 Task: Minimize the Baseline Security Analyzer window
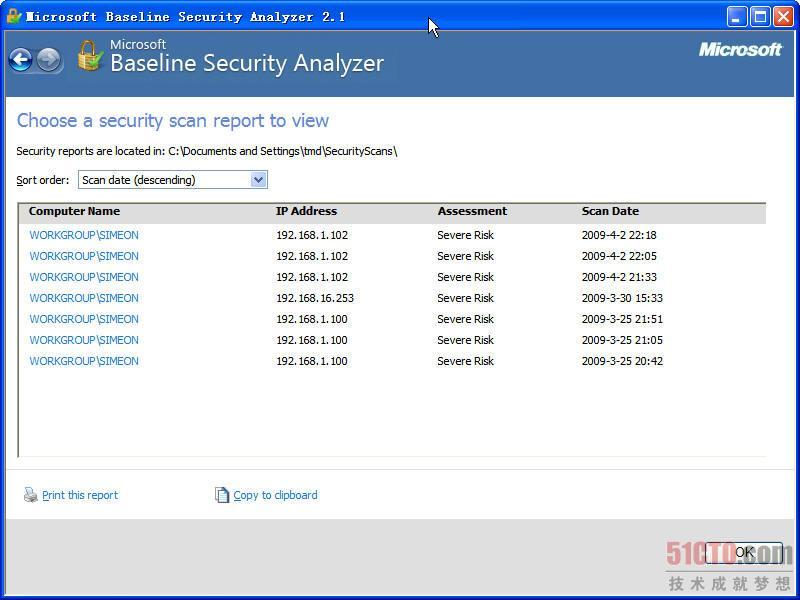pyautogui.click(x=736, y=17)
